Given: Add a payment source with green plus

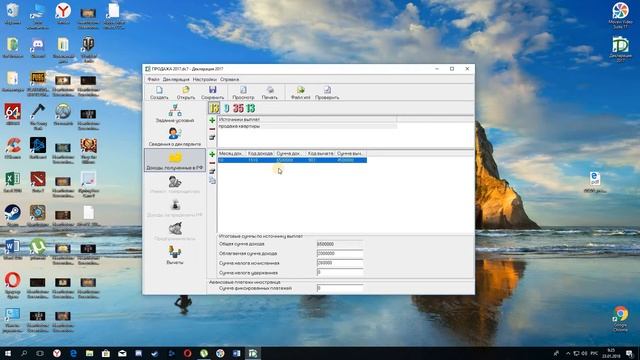Looking at the screenshot, I should click(212, 120).
